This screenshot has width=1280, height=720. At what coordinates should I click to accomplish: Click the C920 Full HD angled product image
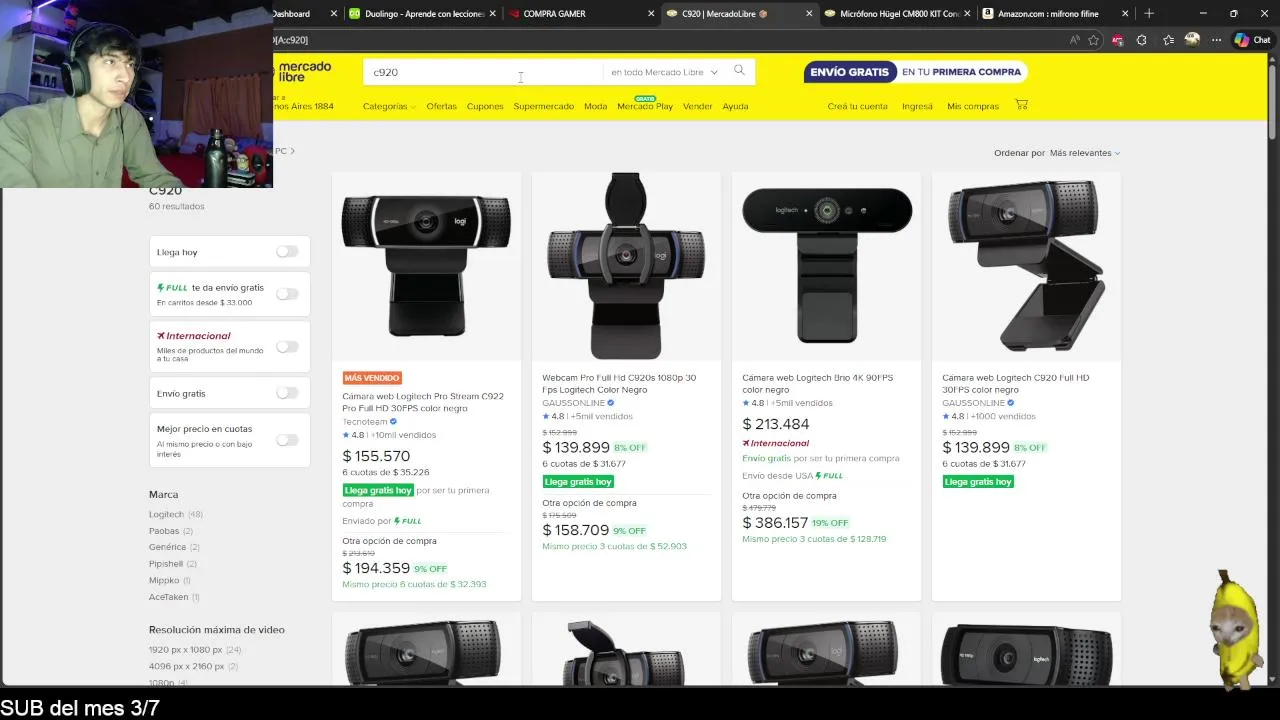1026,266
